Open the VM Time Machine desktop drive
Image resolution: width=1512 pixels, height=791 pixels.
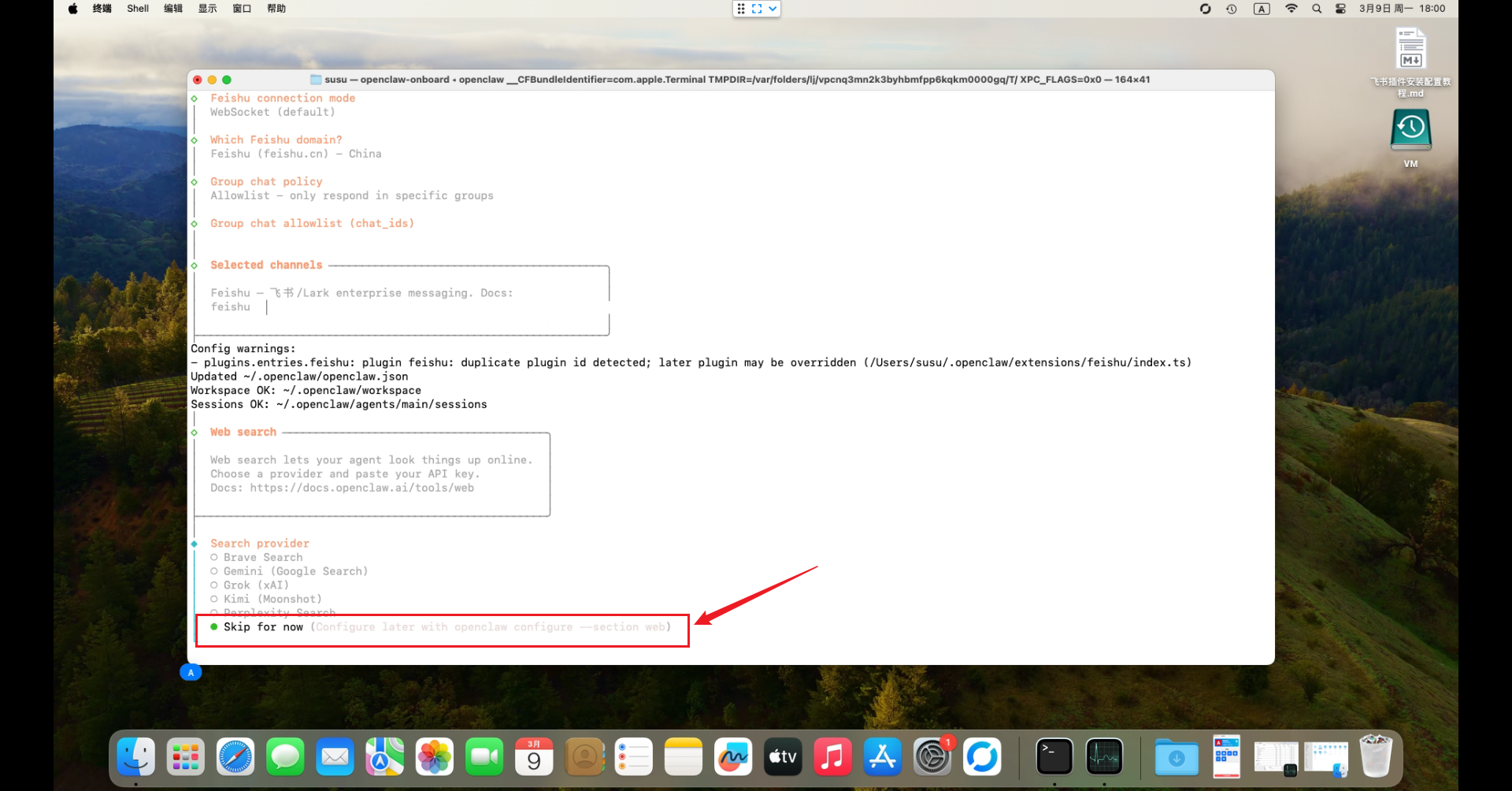[x=1410, y=131]
